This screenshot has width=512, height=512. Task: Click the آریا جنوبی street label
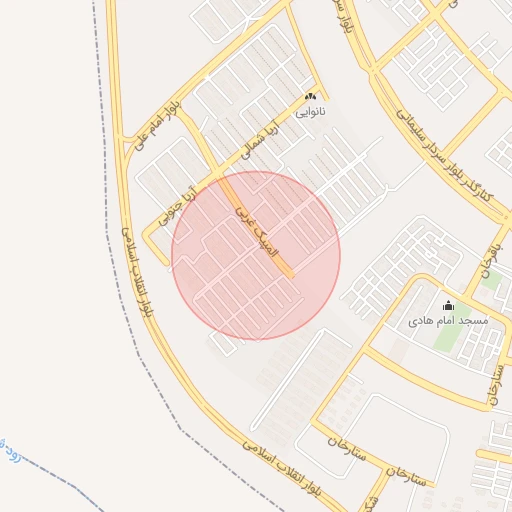point(177,208)
